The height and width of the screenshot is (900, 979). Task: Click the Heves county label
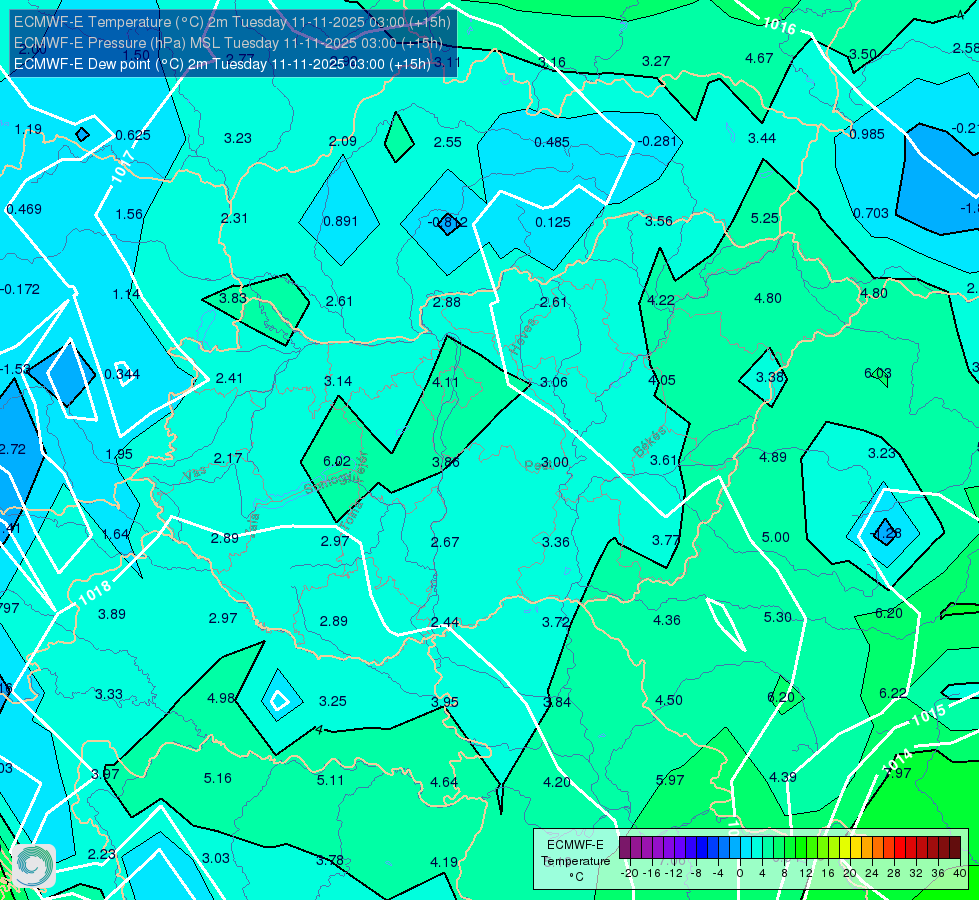pos(523,337)
